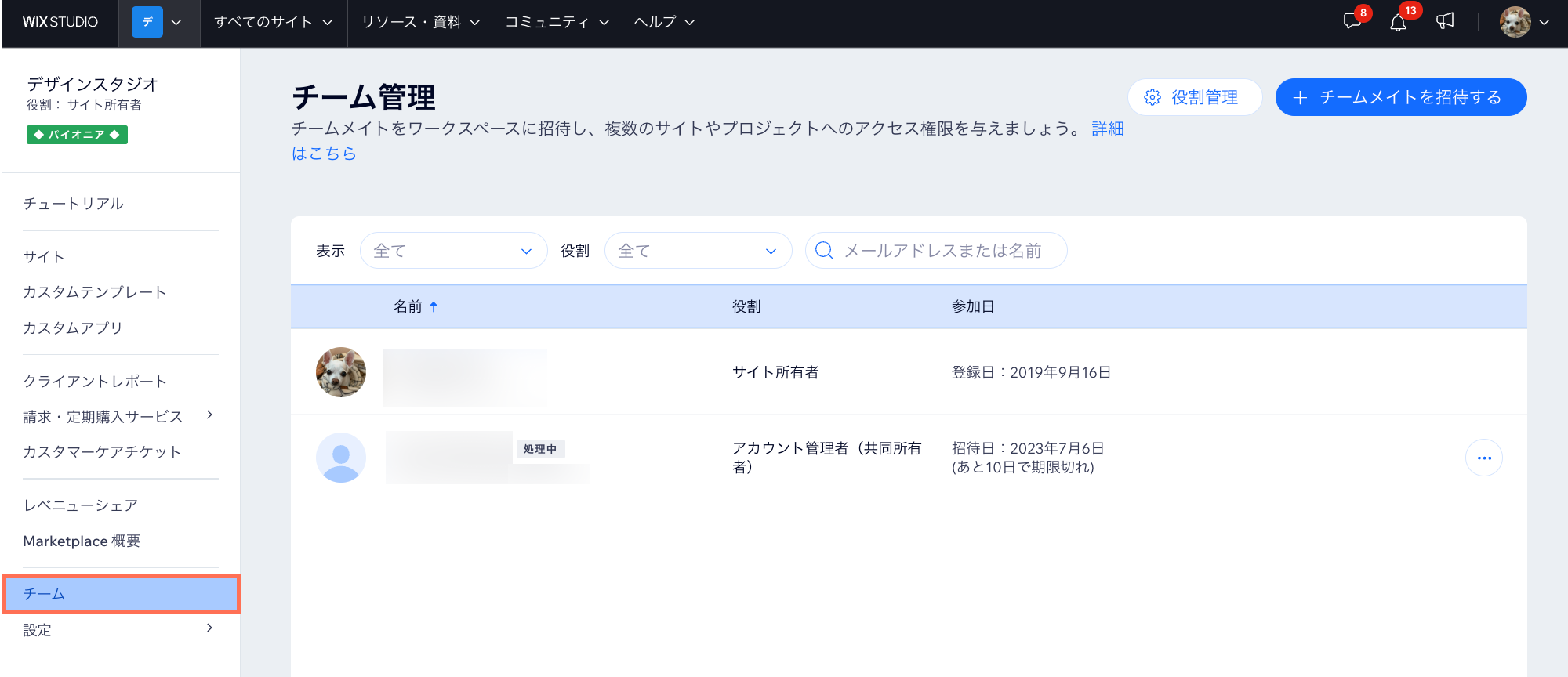Expand the 請求・定期購入サービス submenu
This screenshot has height=677, width=1568.
click(x=209, y=415)
